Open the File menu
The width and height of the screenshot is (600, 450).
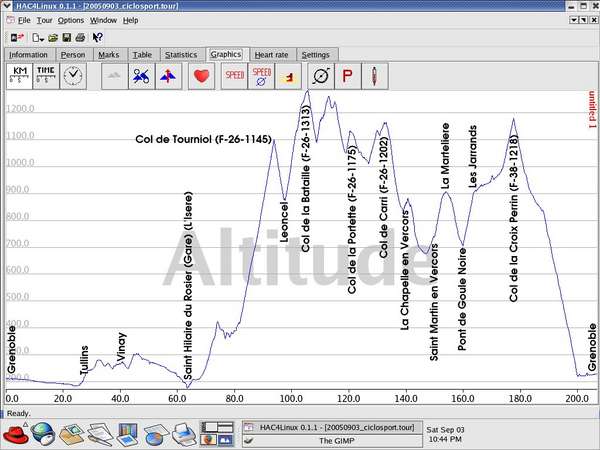pyautogui.click(x=24, y=20)
